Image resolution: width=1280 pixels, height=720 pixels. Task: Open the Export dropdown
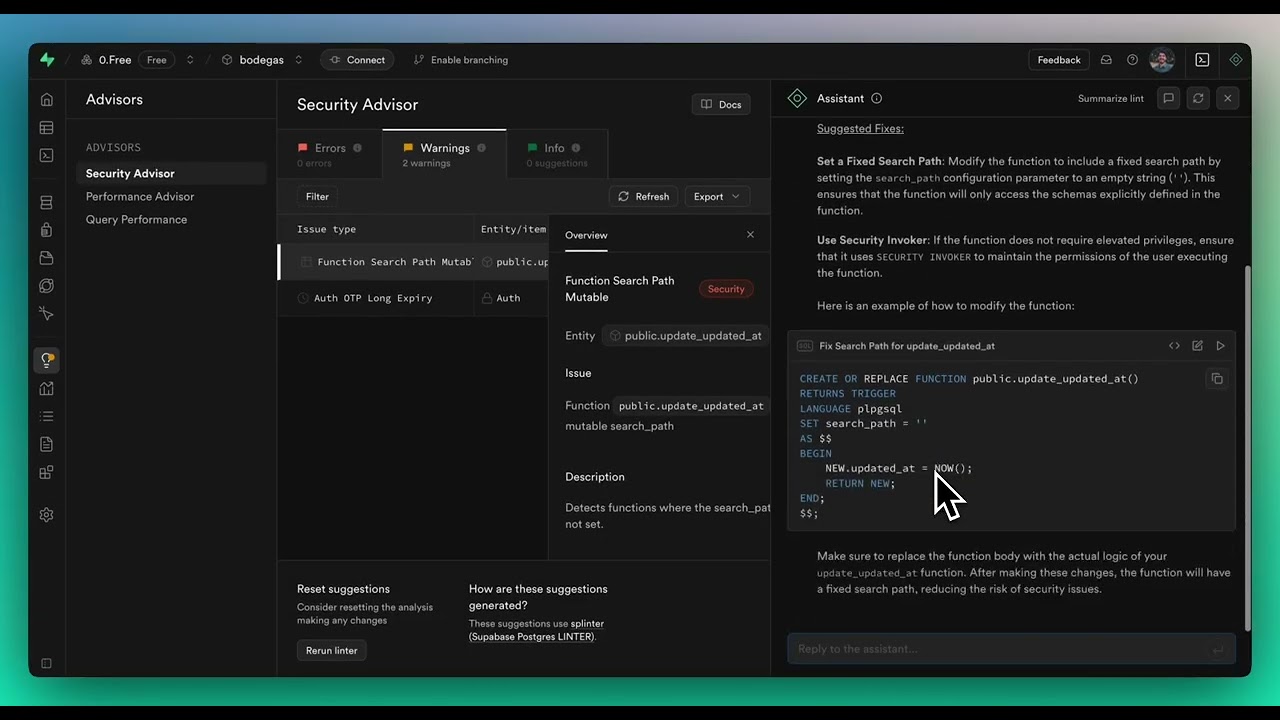717,196
